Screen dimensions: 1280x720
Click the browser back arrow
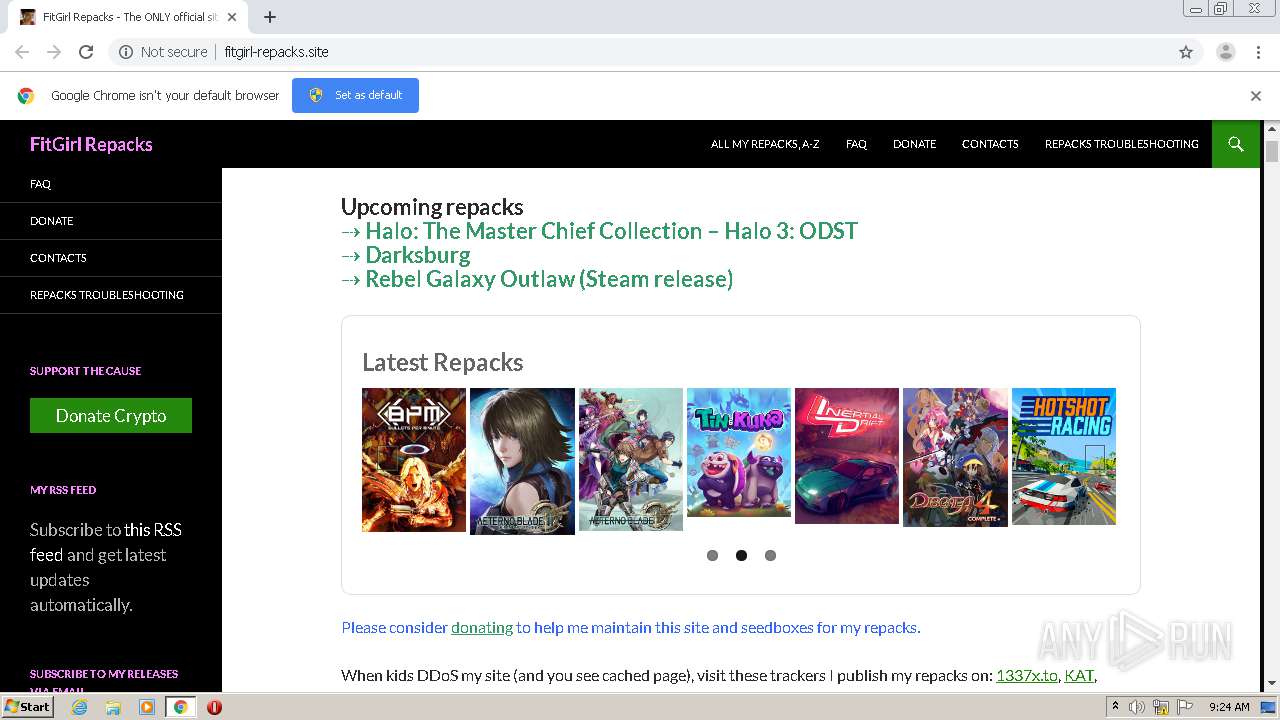(x=22, y=52)
